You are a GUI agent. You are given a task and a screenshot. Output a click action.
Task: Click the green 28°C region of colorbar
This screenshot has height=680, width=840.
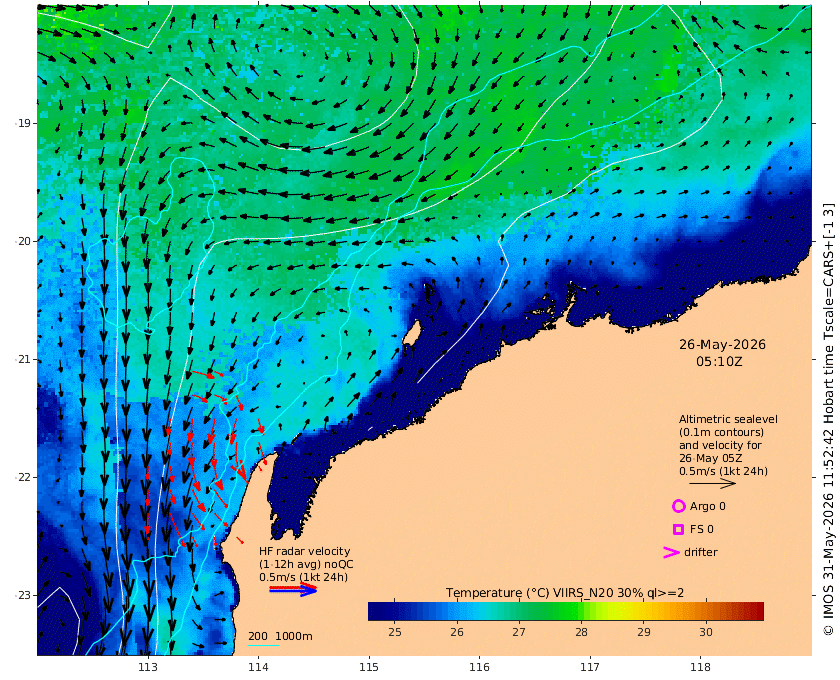point(581,611)
